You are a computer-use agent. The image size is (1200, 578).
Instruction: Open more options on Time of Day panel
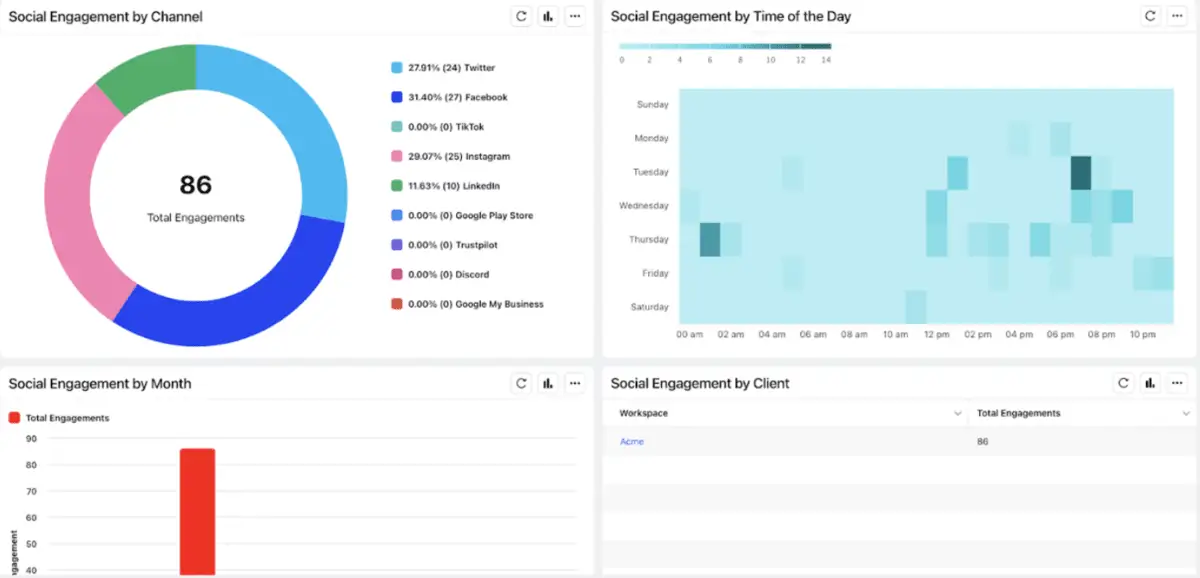pos(1178,16)
